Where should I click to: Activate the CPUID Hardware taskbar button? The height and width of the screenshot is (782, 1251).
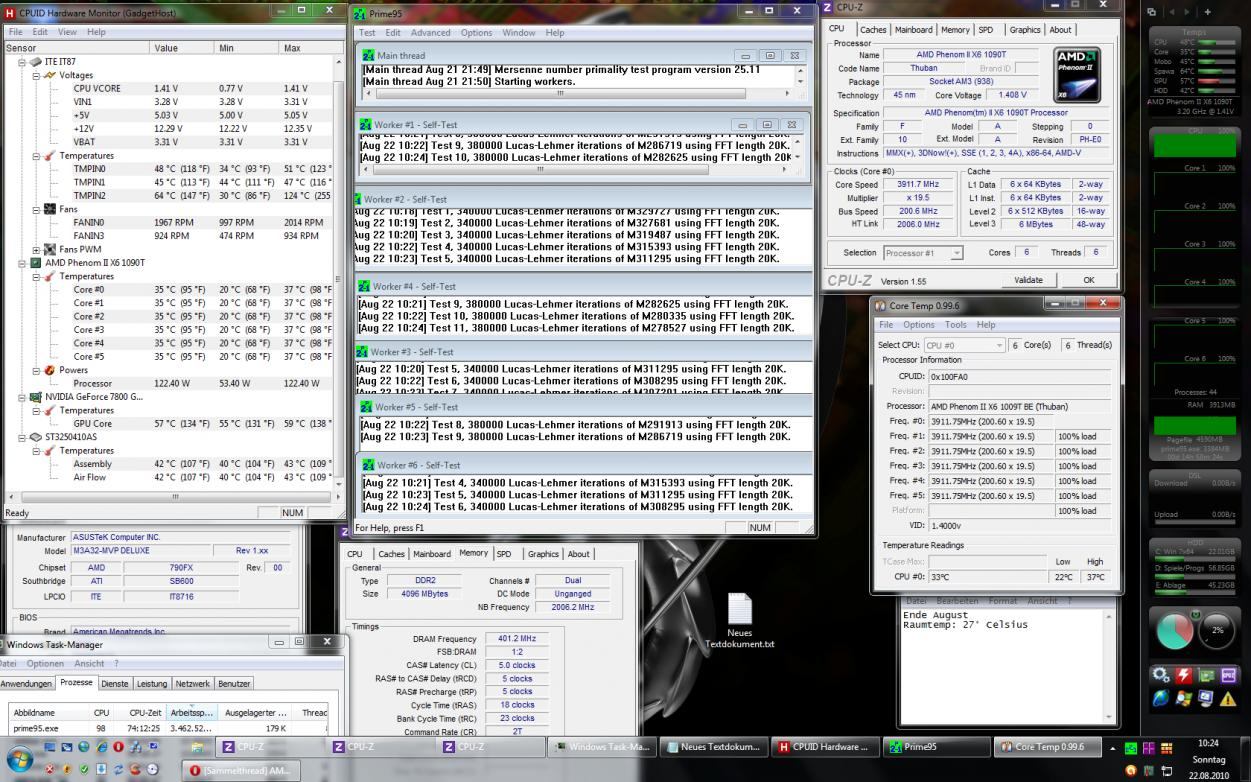click(x=823, y=747)
